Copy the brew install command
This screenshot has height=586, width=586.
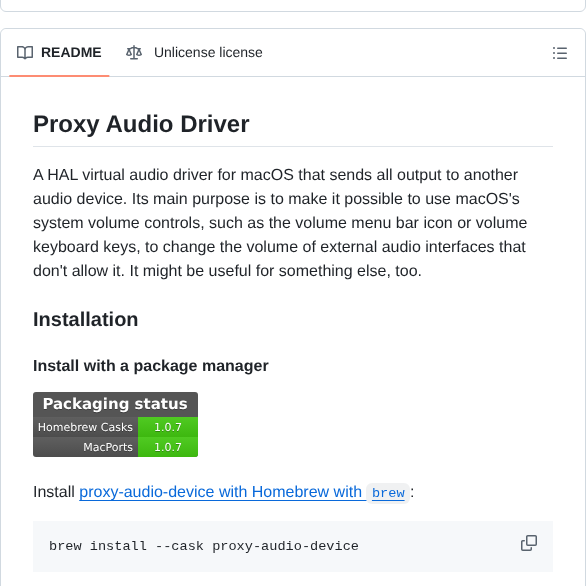click(x=529, y=543)
